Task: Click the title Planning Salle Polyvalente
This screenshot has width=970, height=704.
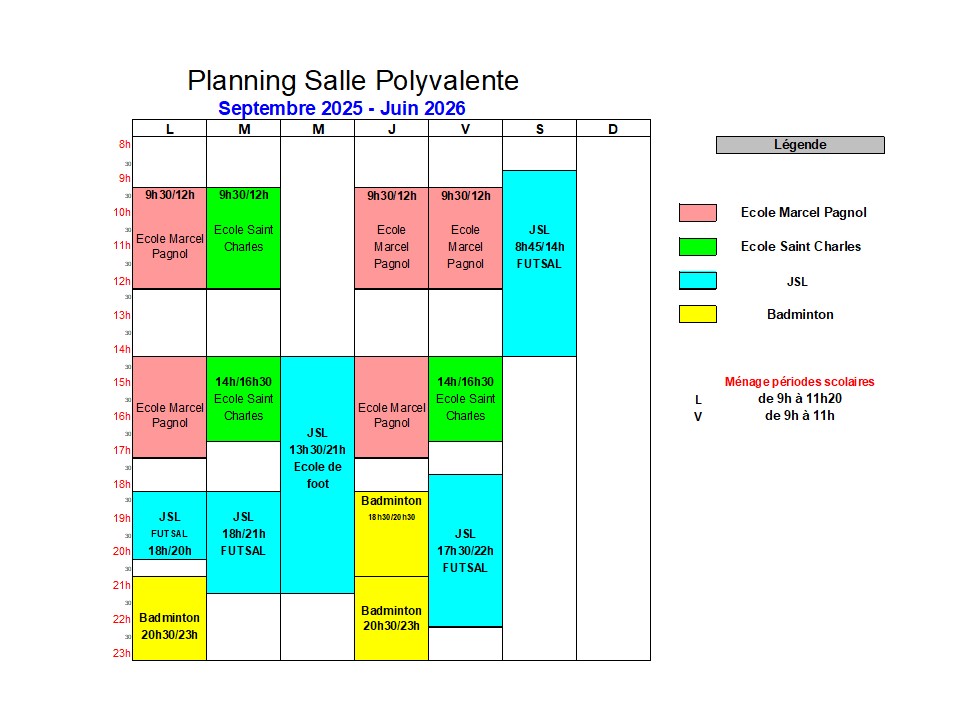Action: click(x=353, y=81)
